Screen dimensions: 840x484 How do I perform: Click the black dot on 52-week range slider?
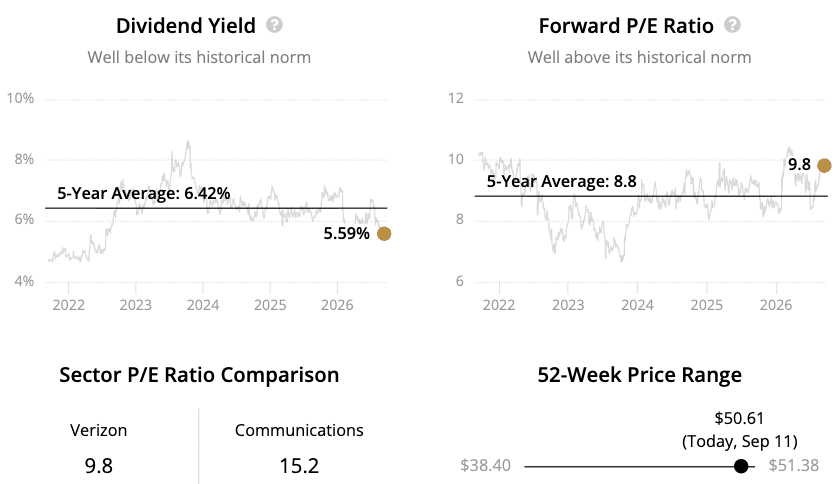click(x=741, y=466)
